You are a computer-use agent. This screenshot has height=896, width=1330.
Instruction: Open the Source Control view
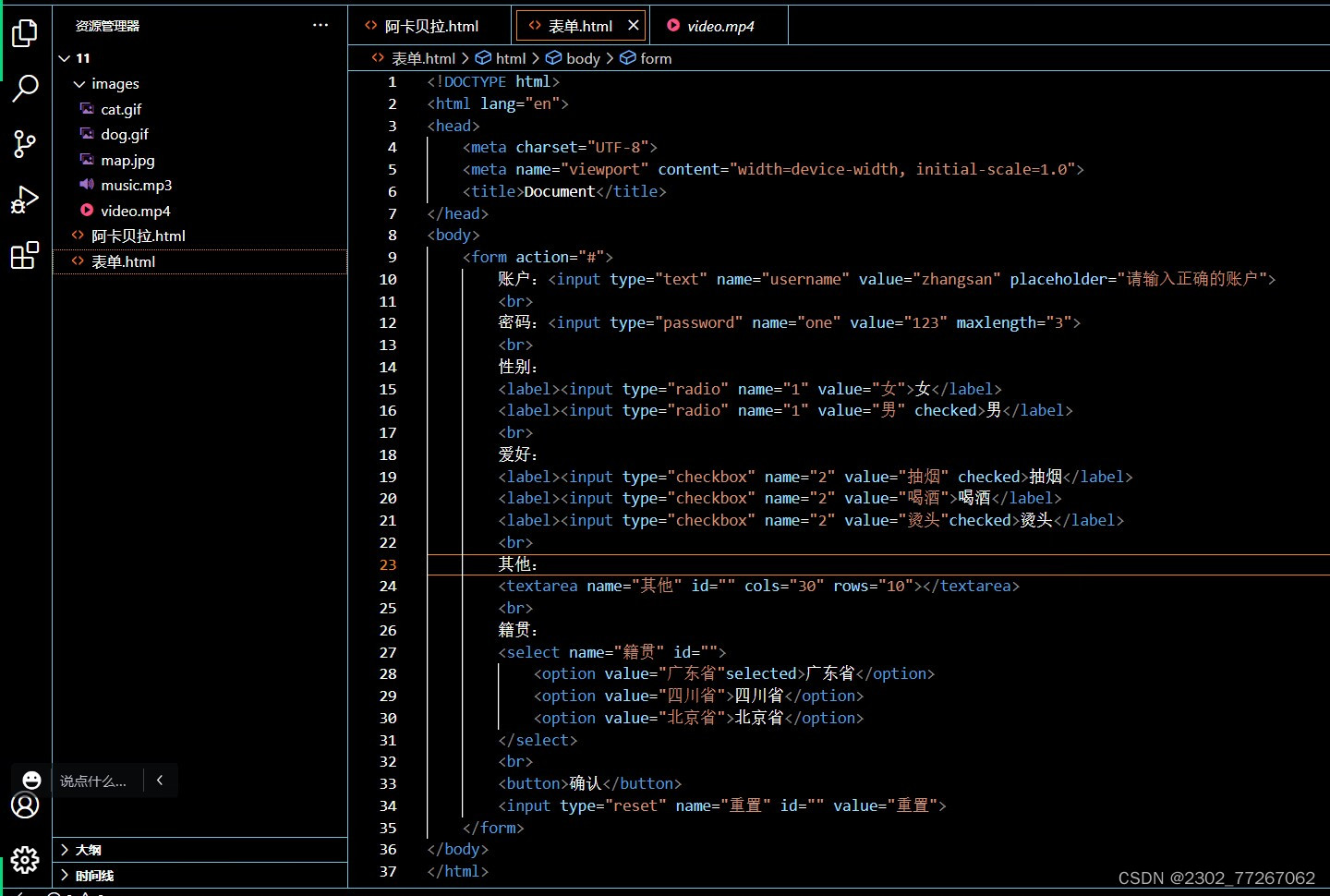(x=25, y=144)
